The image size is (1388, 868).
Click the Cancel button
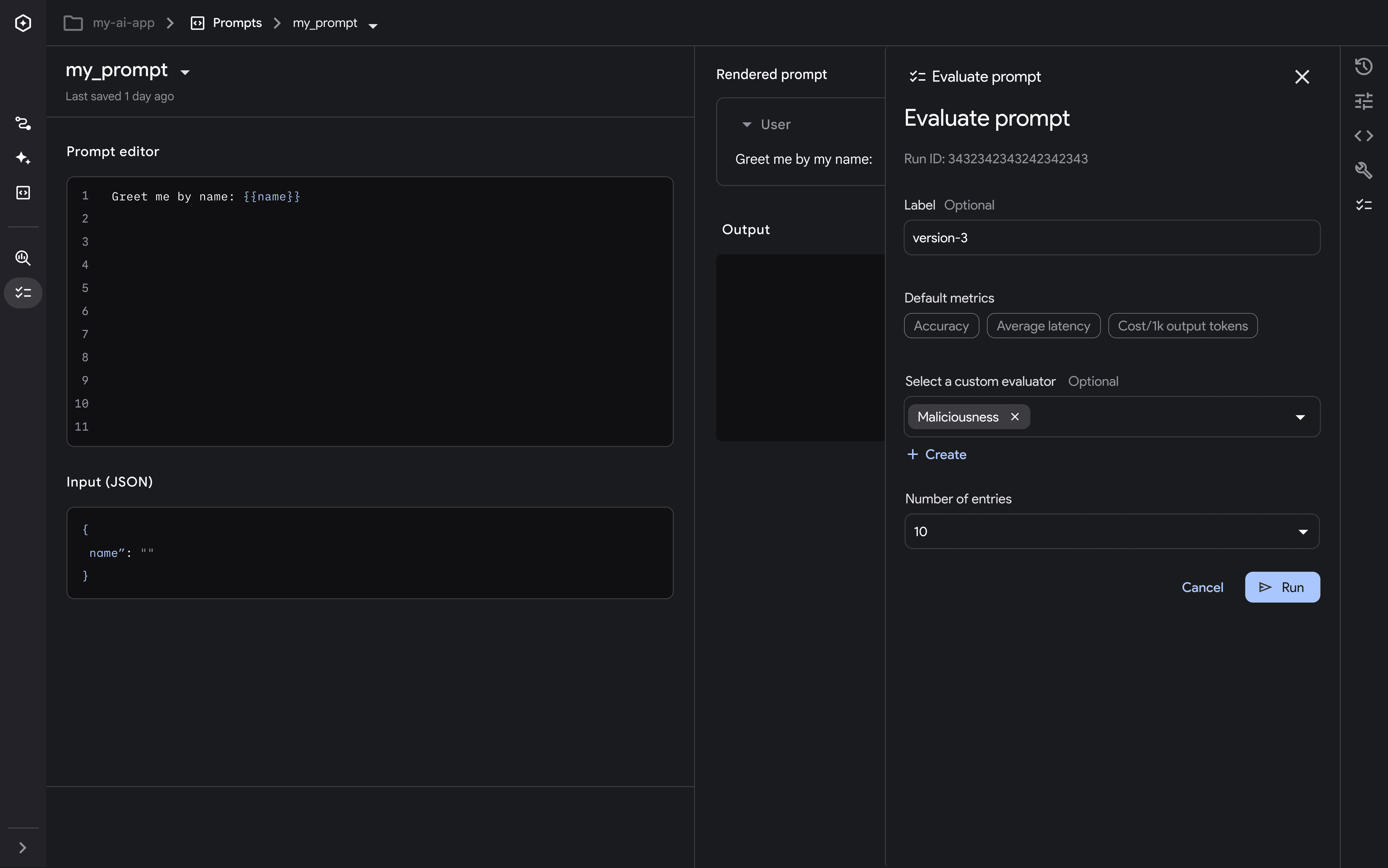coord(1202,587)
